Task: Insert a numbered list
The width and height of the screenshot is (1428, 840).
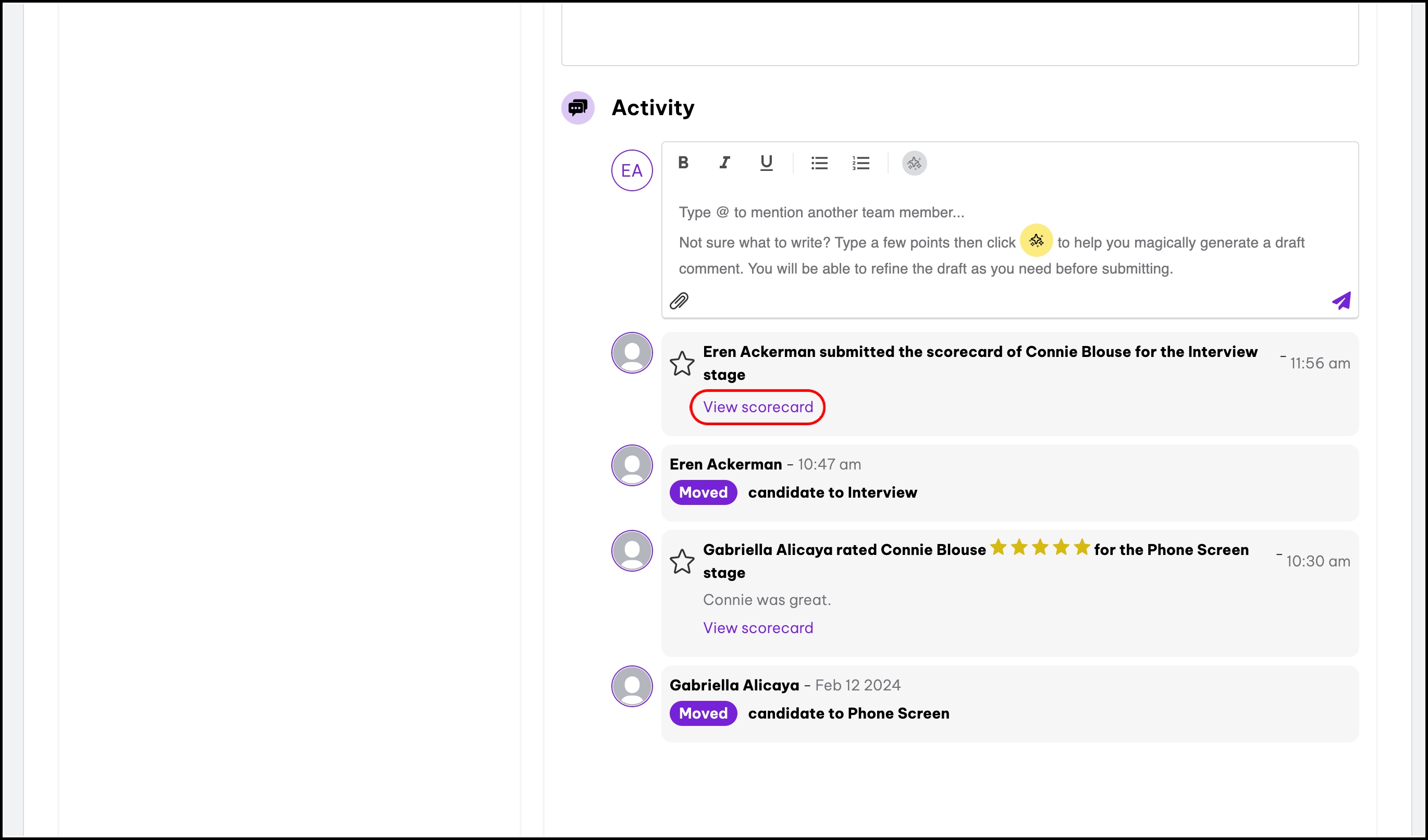Action: click(860, 163)
